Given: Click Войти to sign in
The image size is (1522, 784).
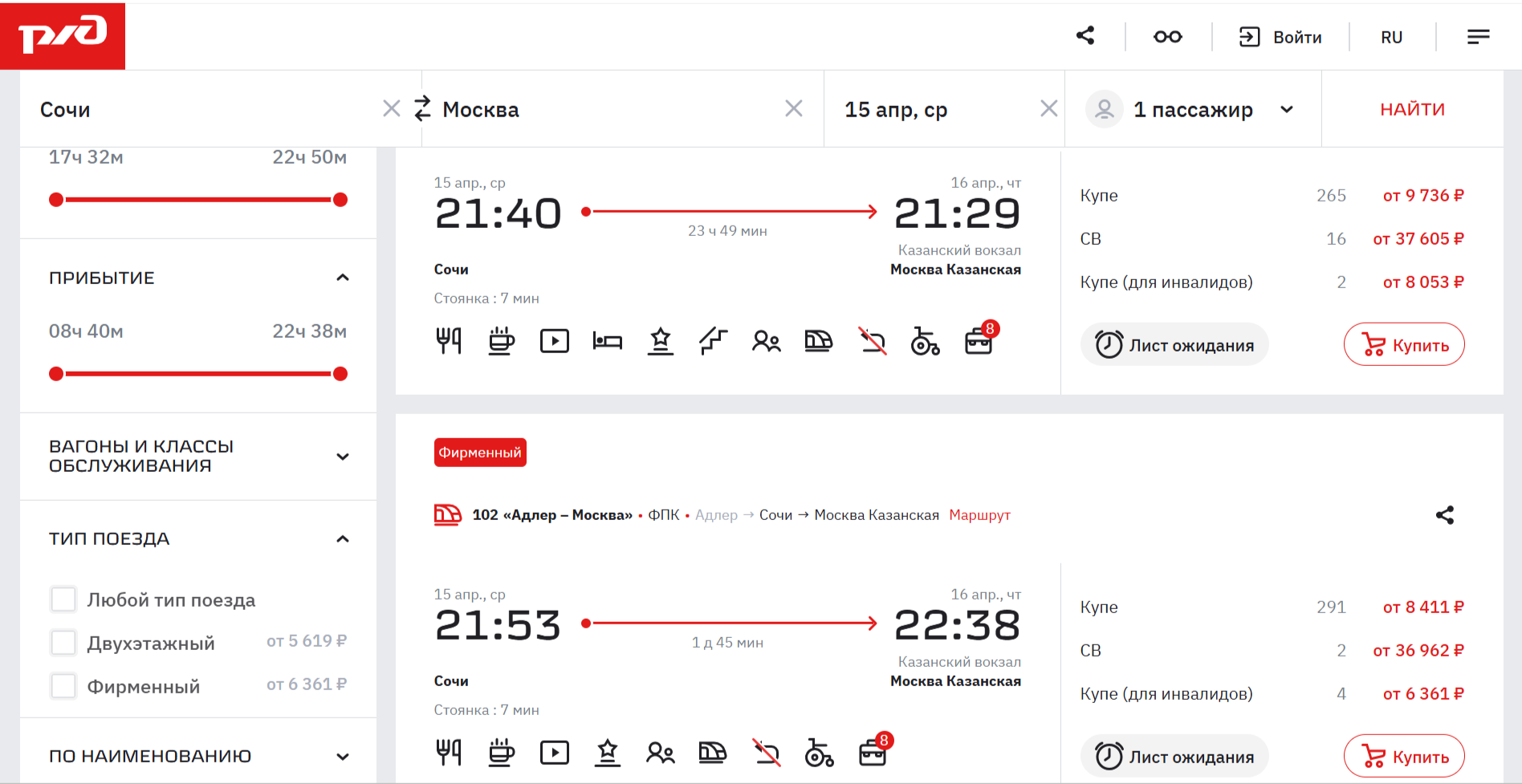Looking at the screenshot, I should tap(1281, 37).
